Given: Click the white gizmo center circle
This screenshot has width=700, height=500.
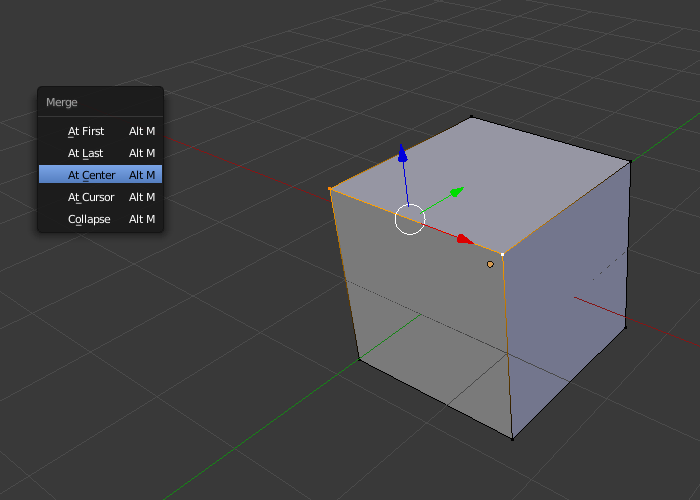Looking at the screenshot, I should point(410,219).
